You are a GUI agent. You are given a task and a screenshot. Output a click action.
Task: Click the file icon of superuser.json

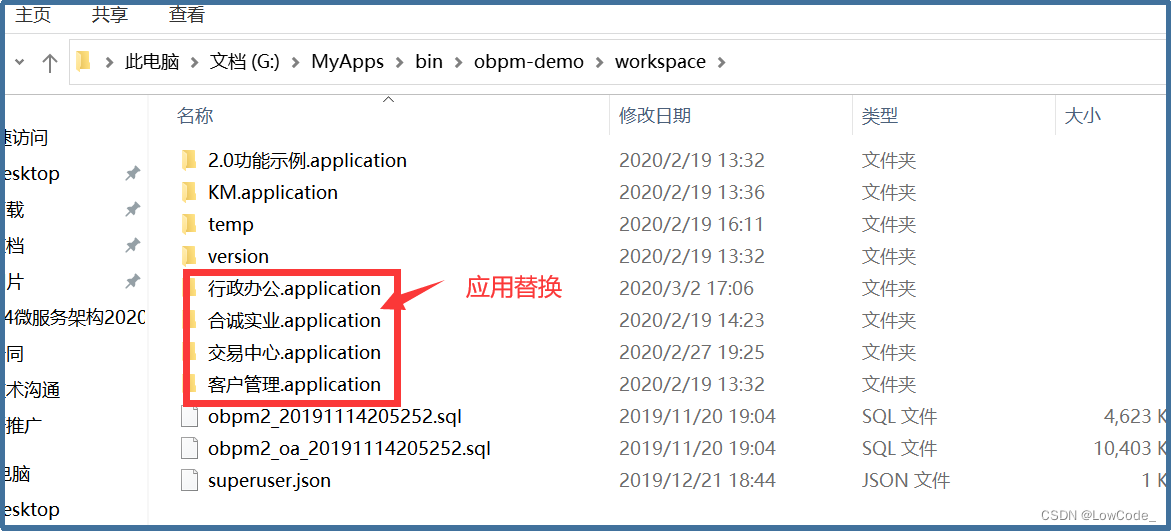(190, 480)
